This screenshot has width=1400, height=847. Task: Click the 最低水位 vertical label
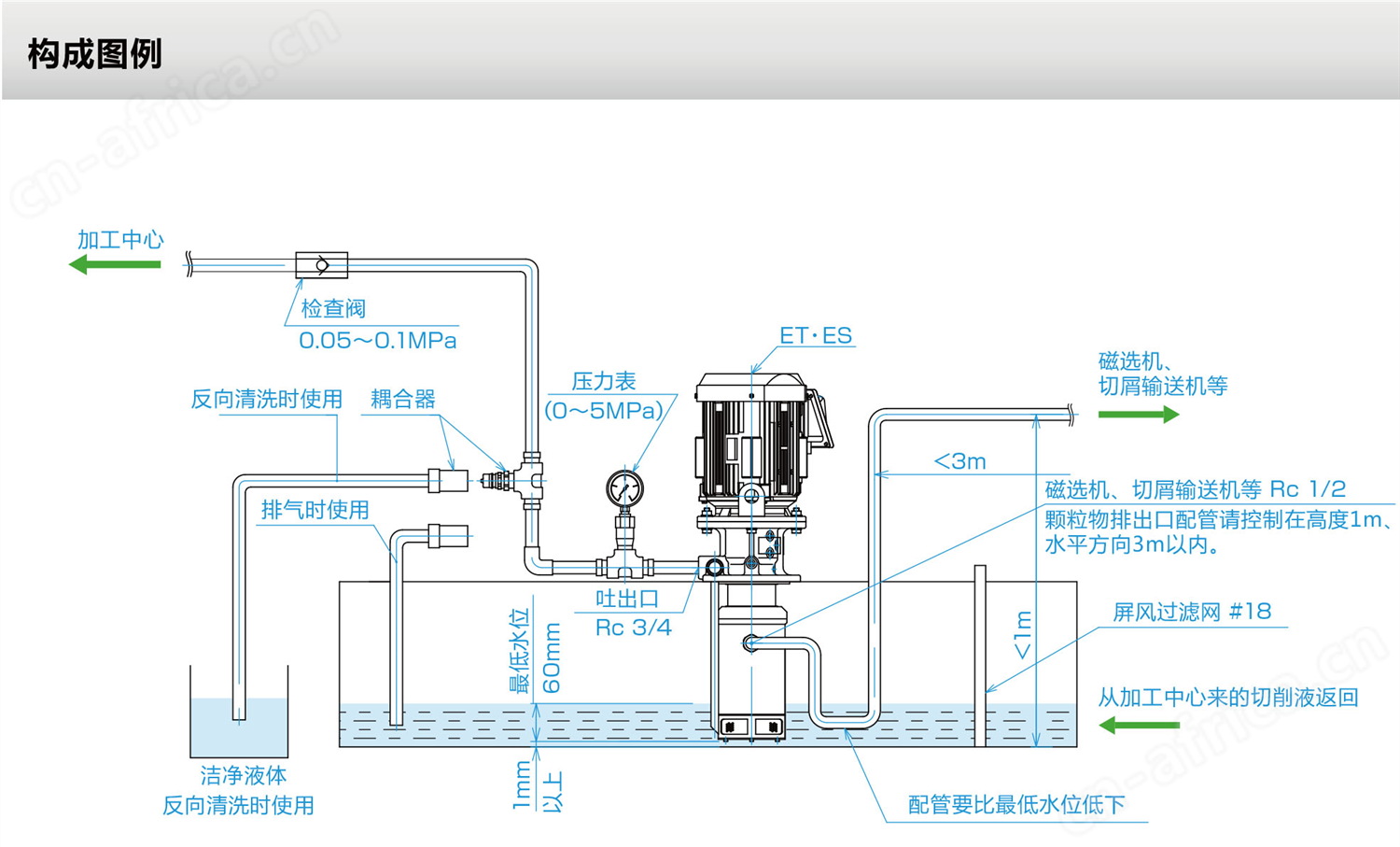[519, 651]
